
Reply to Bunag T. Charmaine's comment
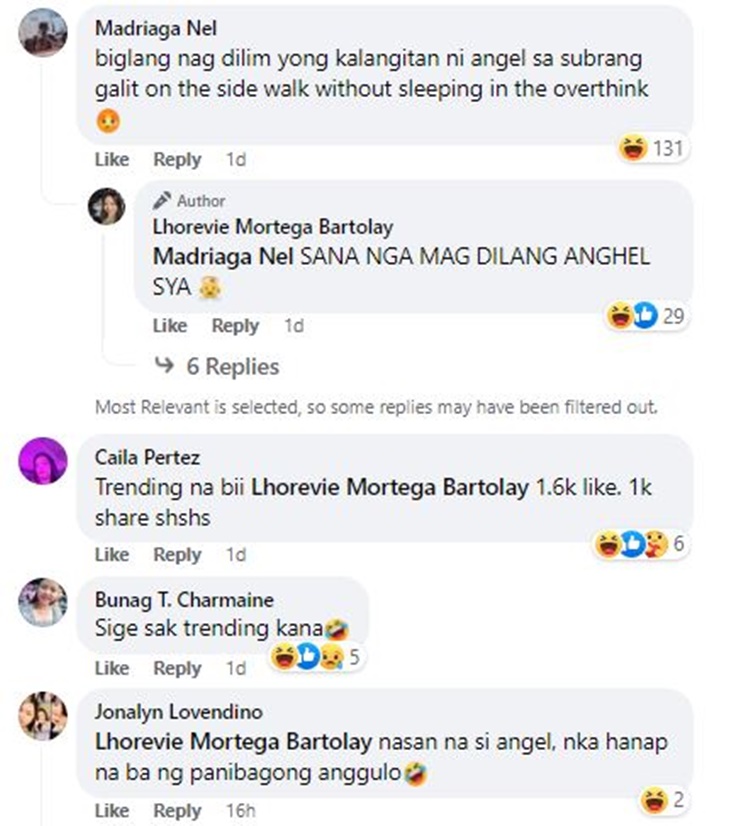coord(177,668)
